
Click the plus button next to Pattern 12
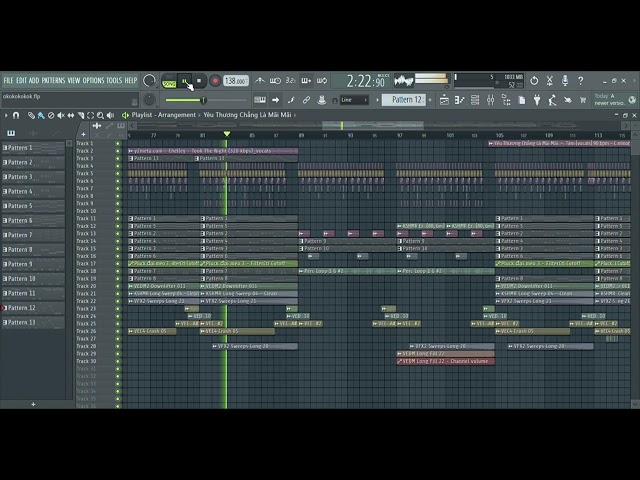pos(430,100)
